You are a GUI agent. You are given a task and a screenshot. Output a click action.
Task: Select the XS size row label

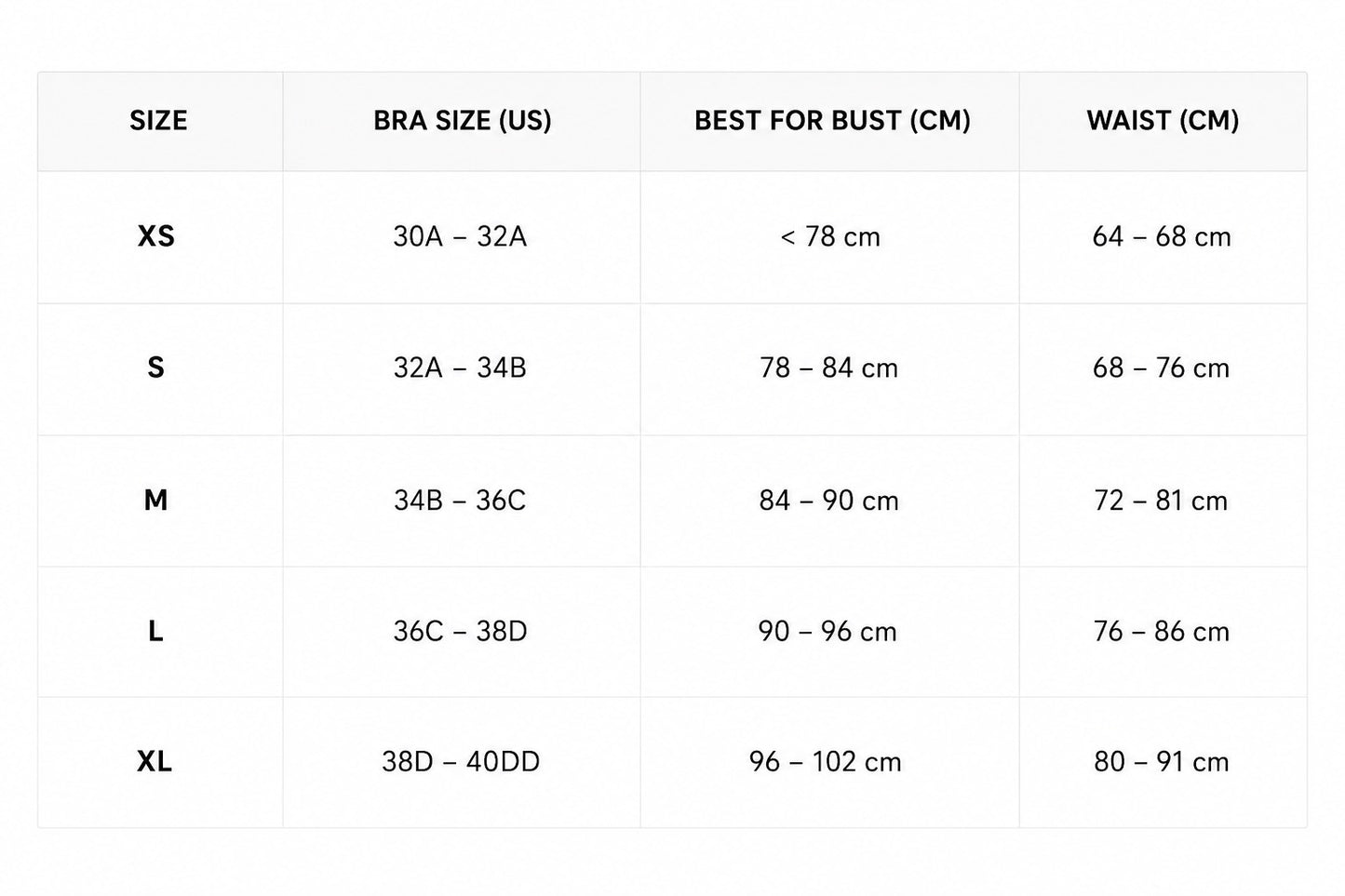(156, 236)
